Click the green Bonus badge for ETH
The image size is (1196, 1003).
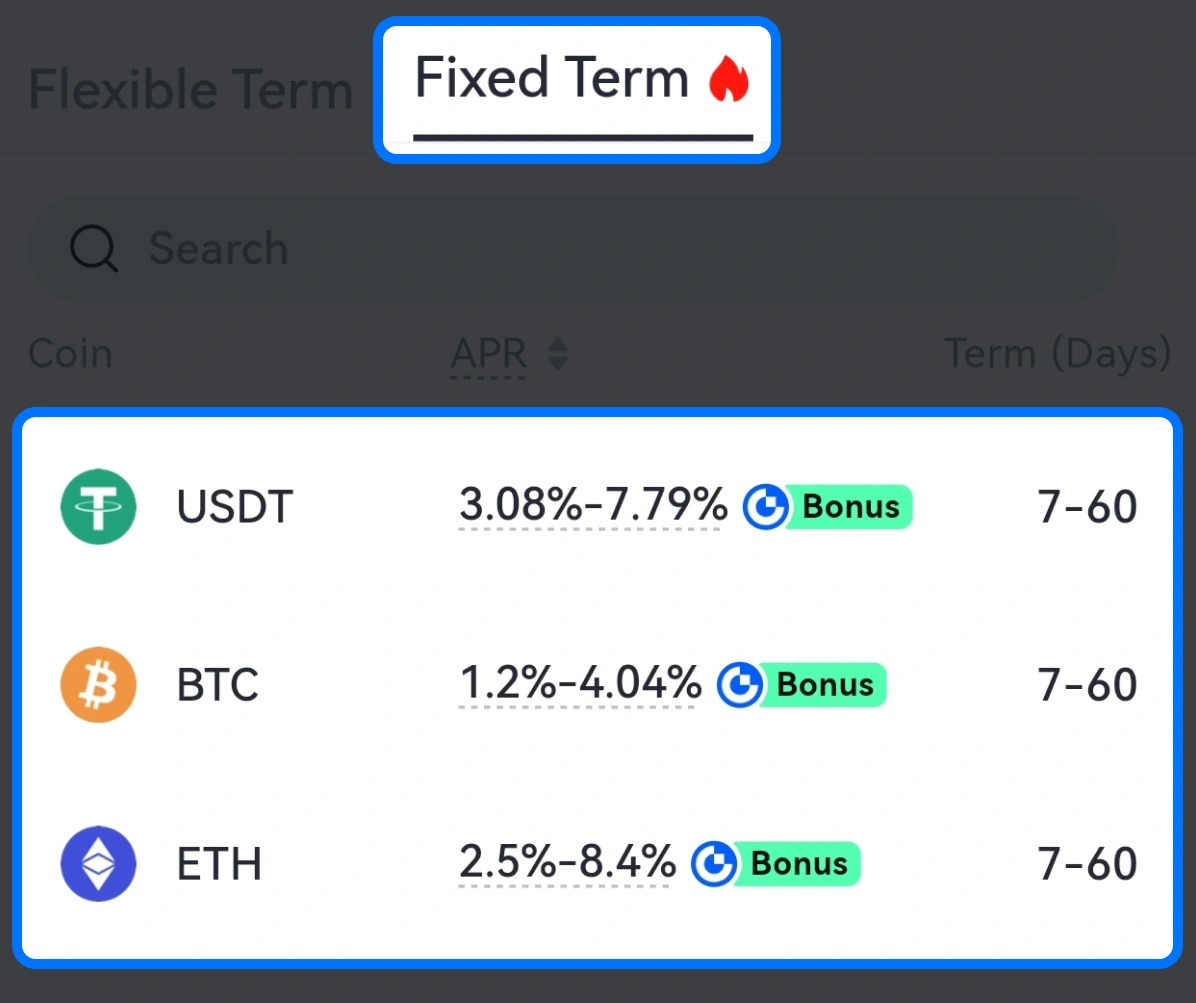pos(800,863)
